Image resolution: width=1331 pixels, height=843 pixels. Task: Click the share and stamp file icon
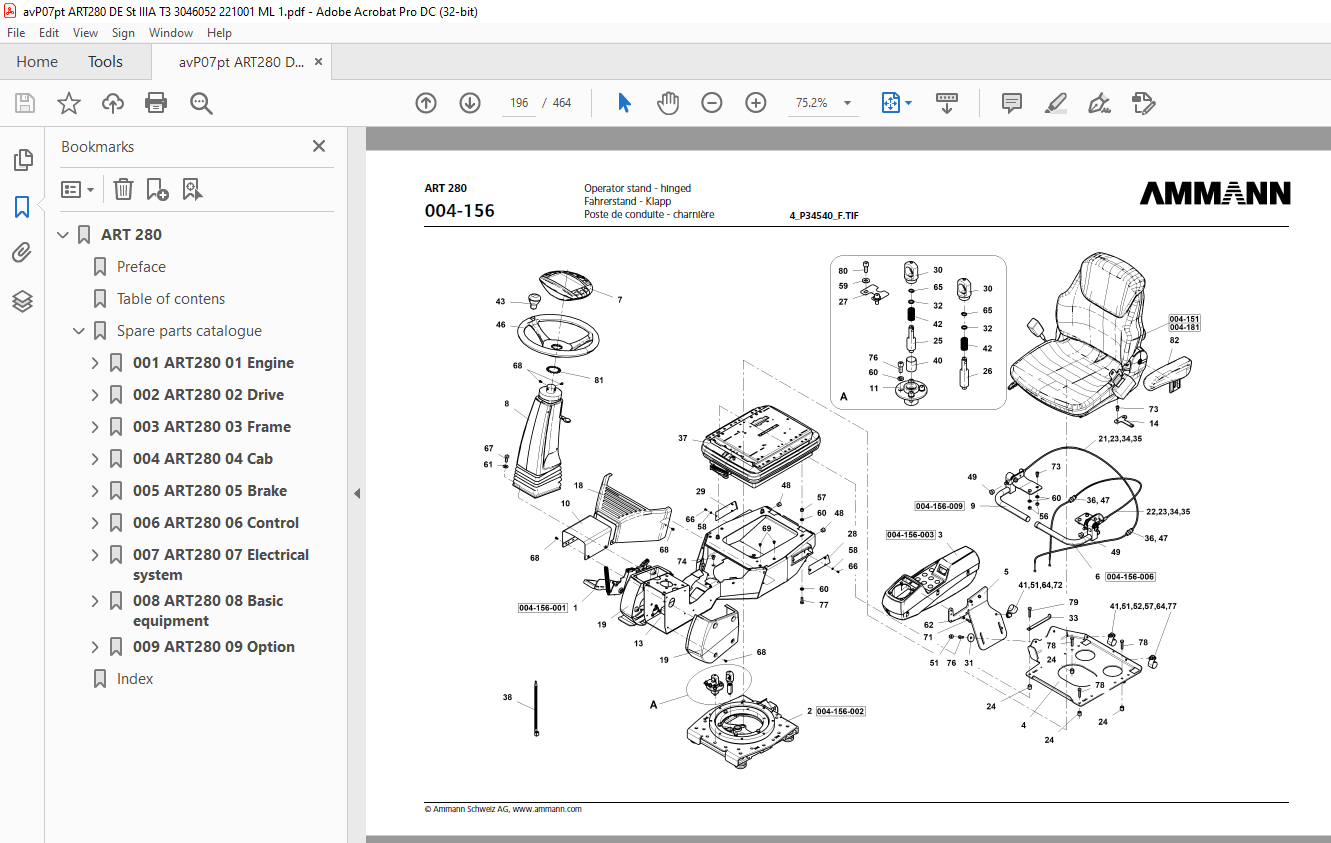coord(1143,103)
